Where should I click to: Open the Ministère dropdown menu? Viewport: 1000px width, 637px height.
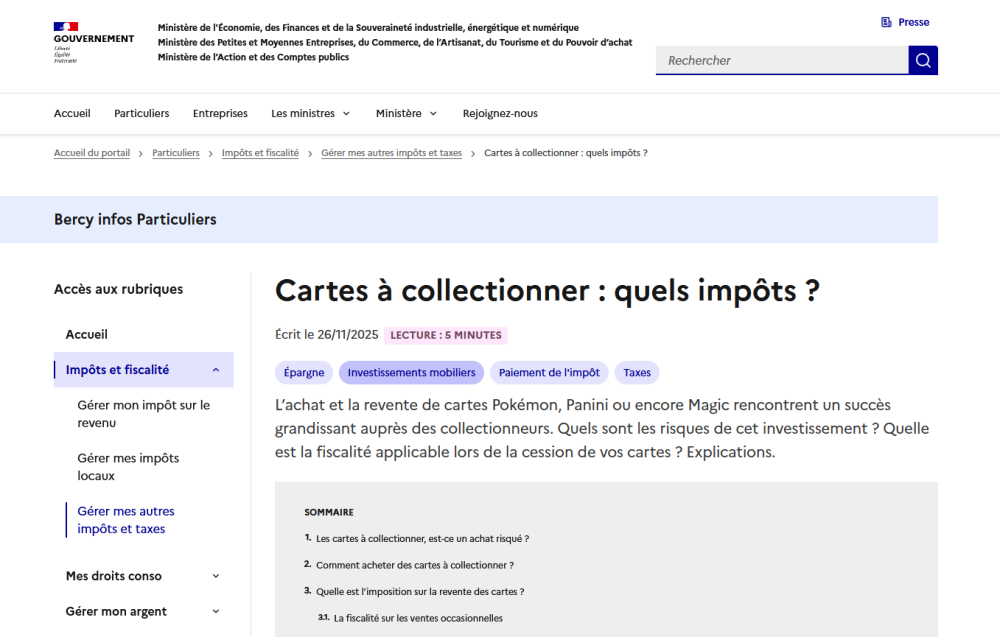click(406, 114)
